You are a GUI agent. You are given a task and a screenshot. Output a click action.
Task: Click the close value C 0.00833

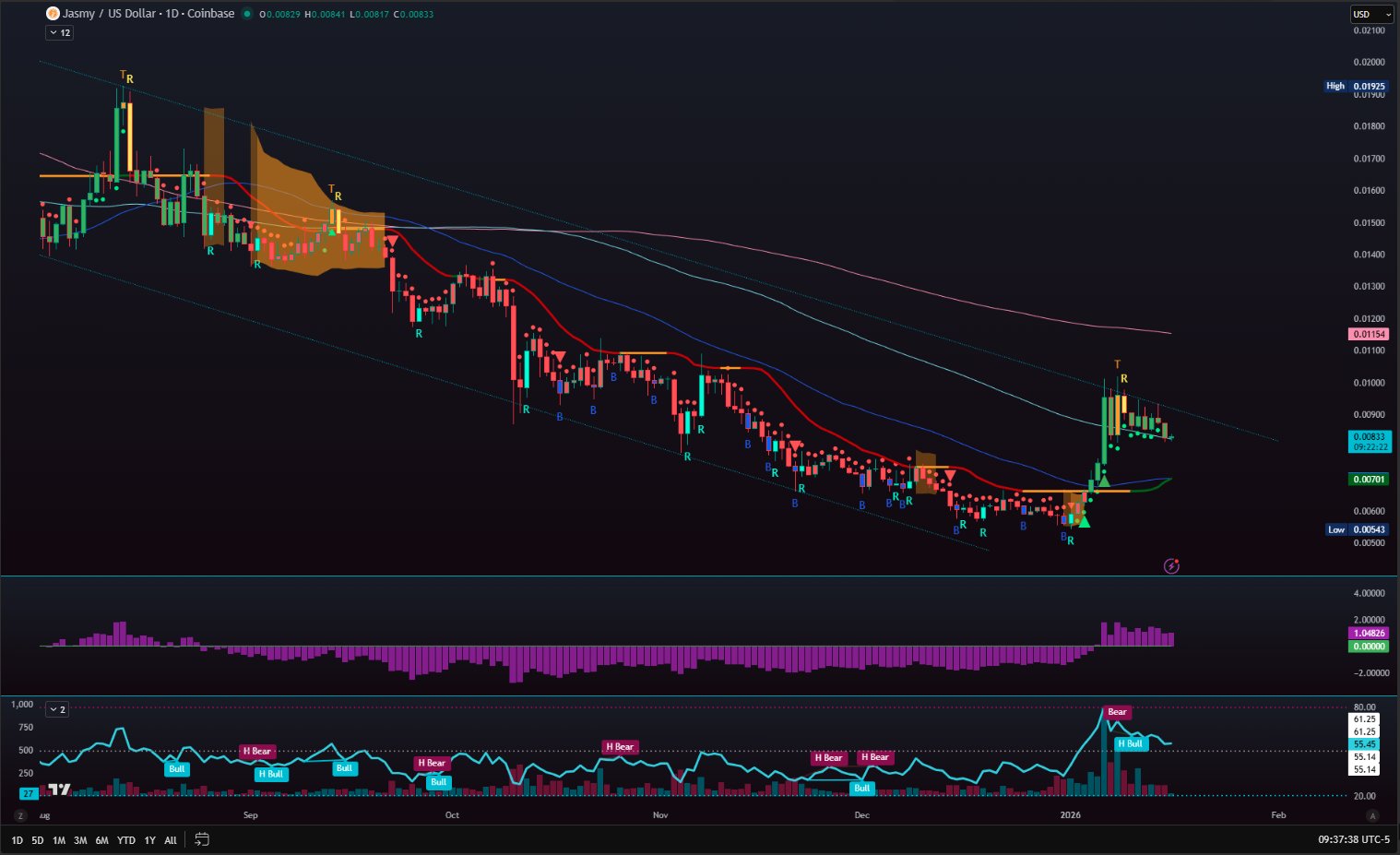(x=413, y=15)
